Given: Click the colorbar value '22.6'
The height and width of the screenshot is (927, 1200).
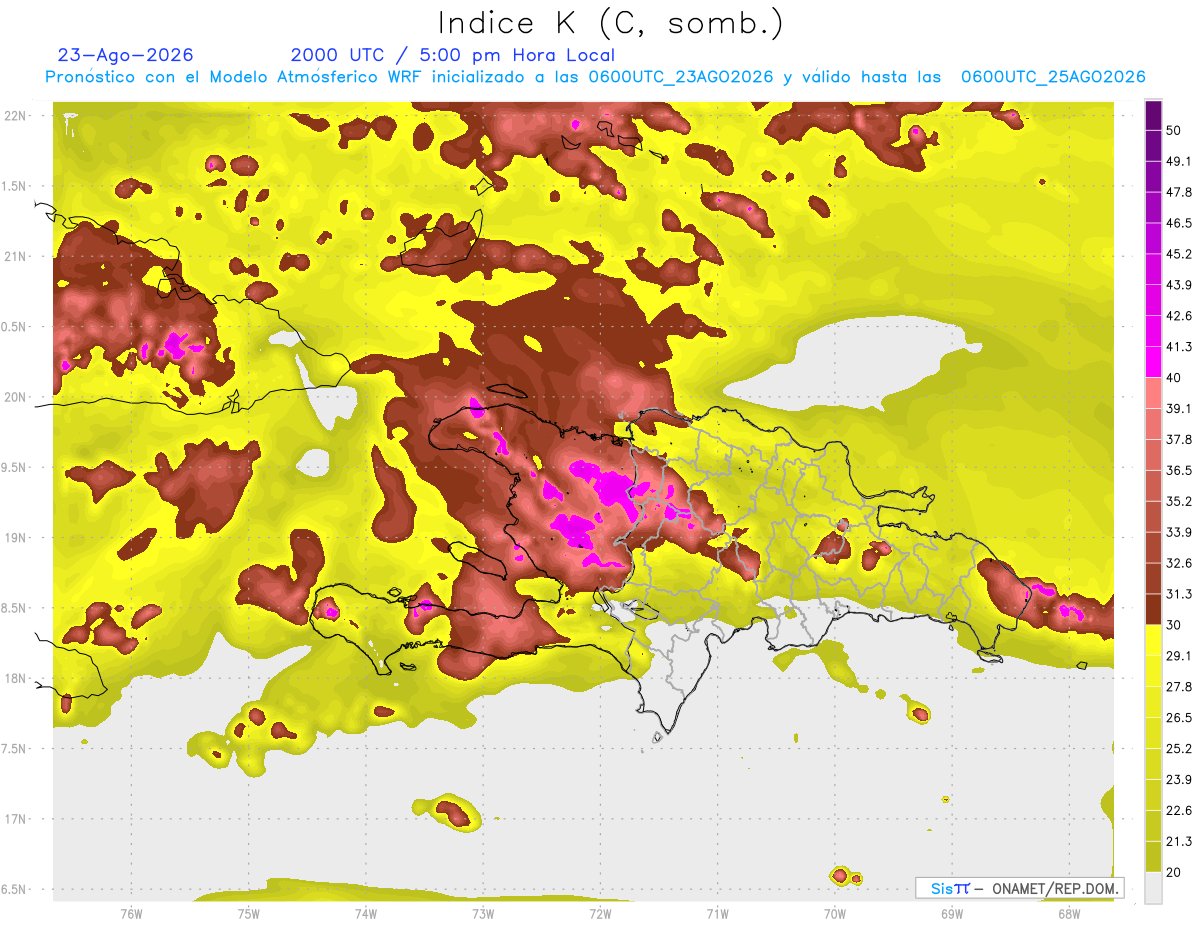Looking at the screenshot, I should tap(1178, 811).
